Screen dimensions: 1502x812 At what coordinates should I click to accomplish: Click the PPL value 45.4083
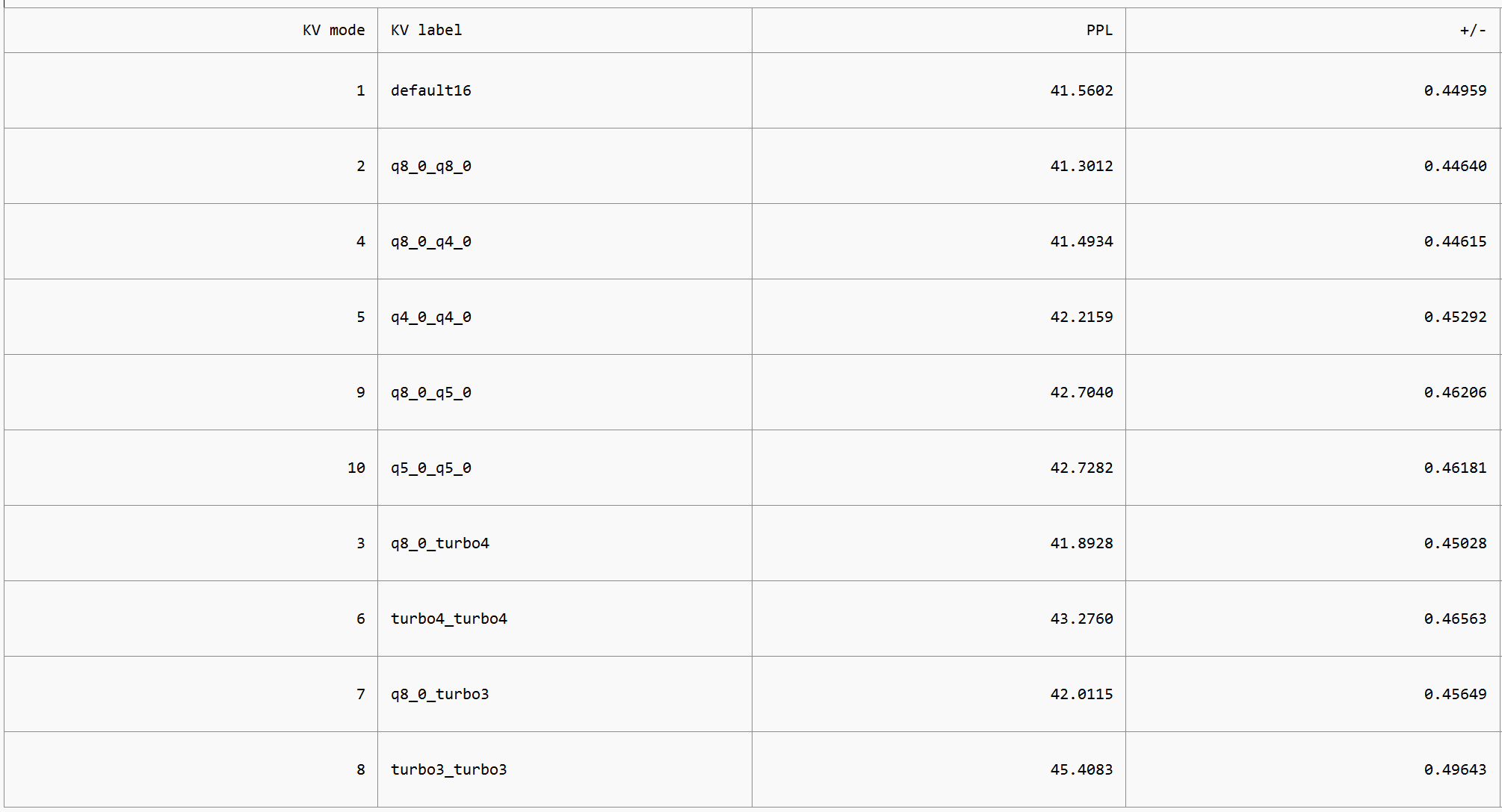click(x=1081, y=769)
